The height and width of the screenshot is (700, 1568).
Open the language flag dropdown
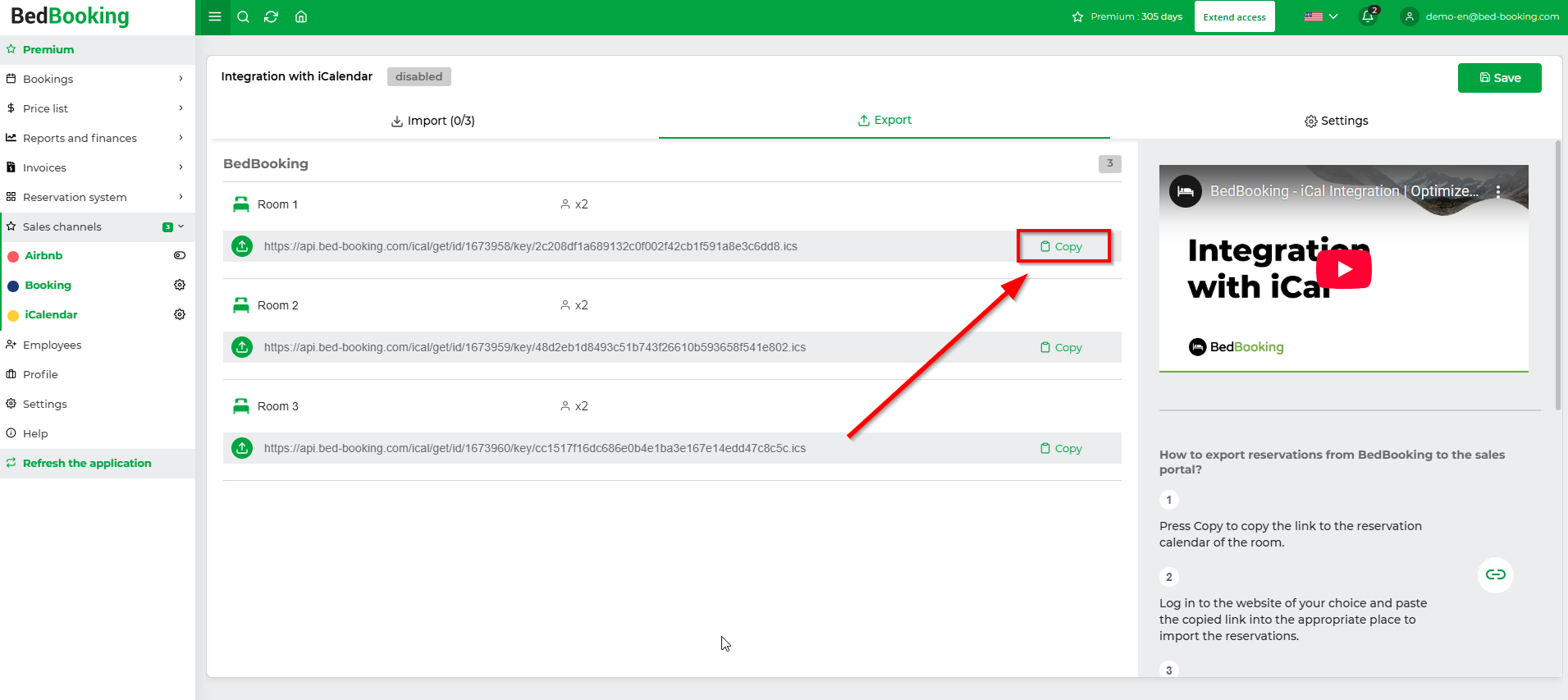point(1321,16)
